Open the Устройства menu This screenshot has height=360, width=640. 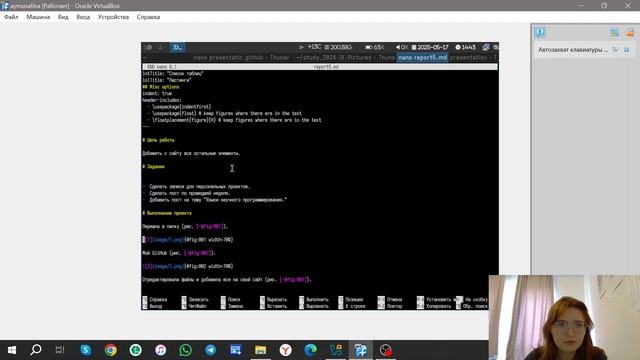click(113, 17)
